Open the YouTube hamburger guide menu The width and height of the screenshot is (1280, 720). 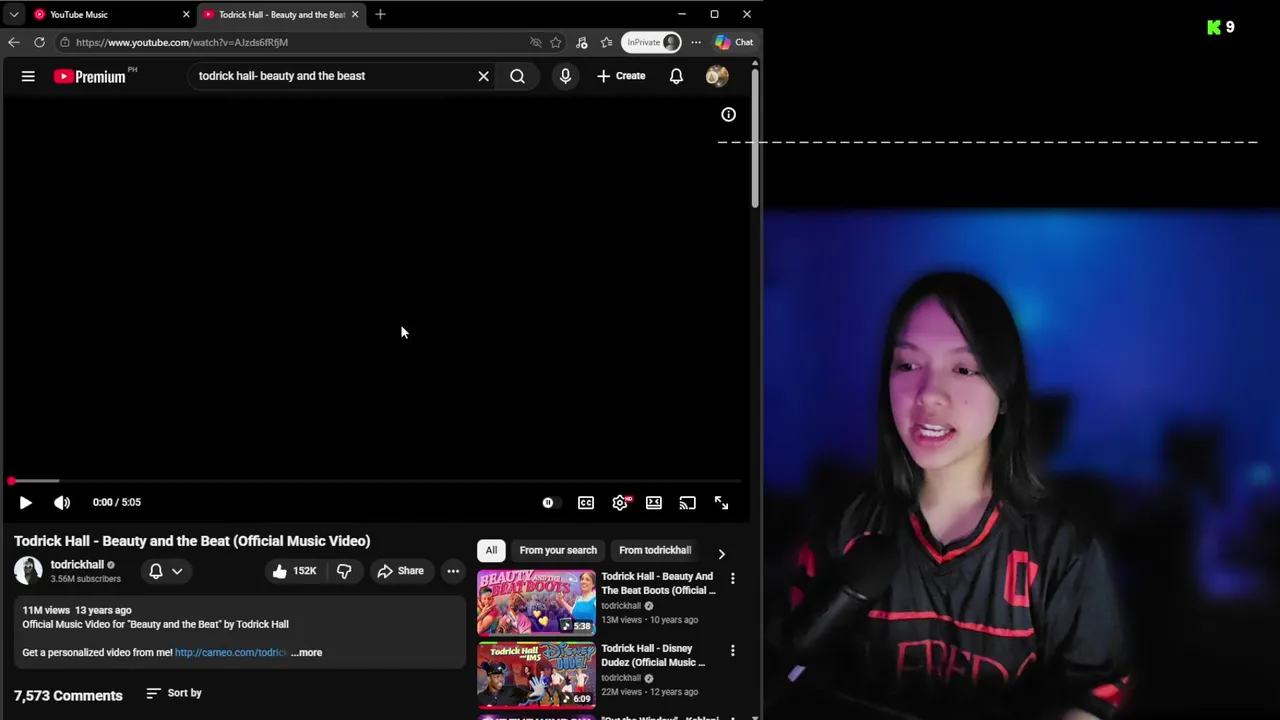[28, 76]
